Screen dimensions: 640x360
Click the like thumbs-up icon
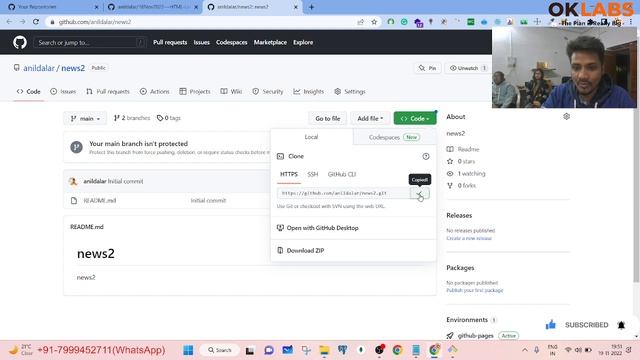[551, 325]
